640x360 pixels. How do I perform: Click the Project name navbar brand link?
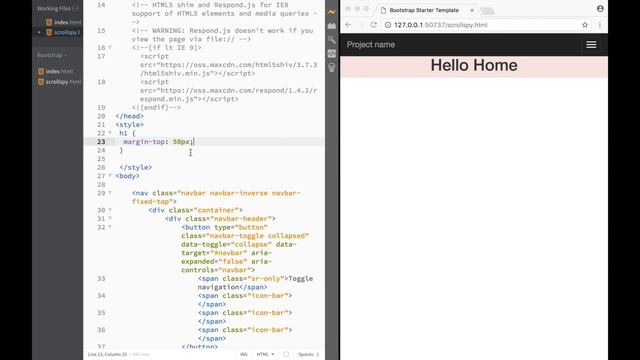(x=371, y=45)
